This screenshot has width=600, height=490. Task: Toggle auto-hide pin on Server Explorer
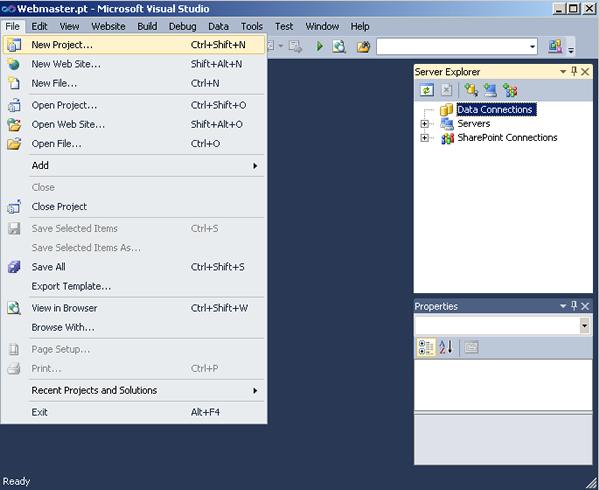(x=574, y=71)
